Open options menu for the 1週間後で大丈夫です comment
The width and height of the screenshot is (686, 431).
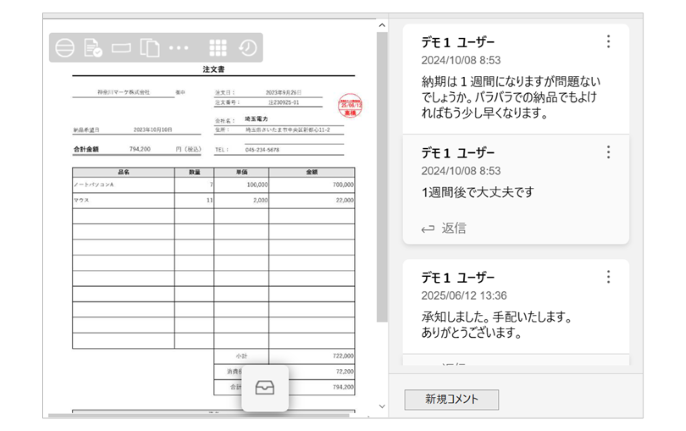coord(608,152)
